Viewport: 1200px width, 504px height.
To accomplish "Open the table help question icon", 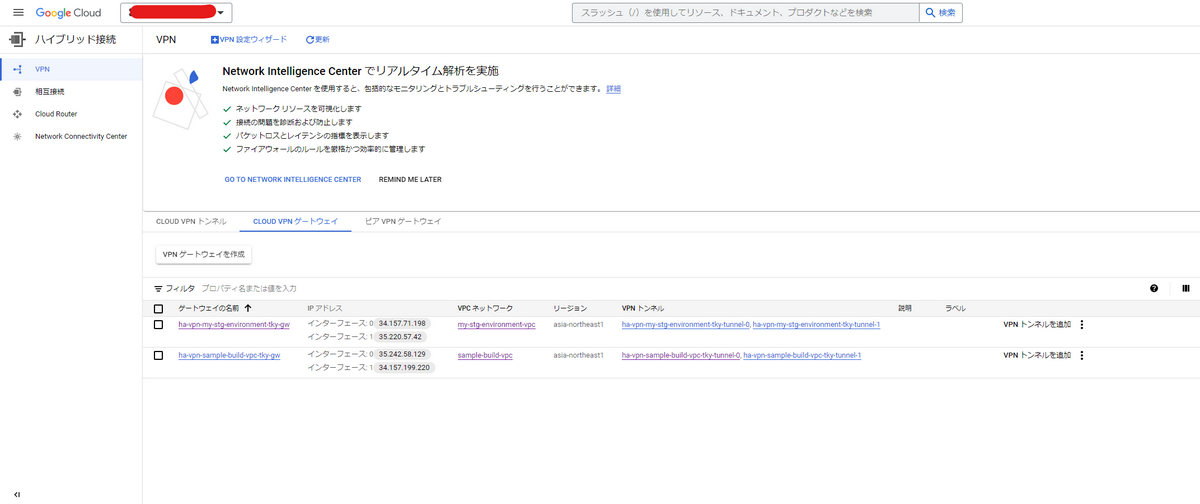I will [x=1154, y=288].
